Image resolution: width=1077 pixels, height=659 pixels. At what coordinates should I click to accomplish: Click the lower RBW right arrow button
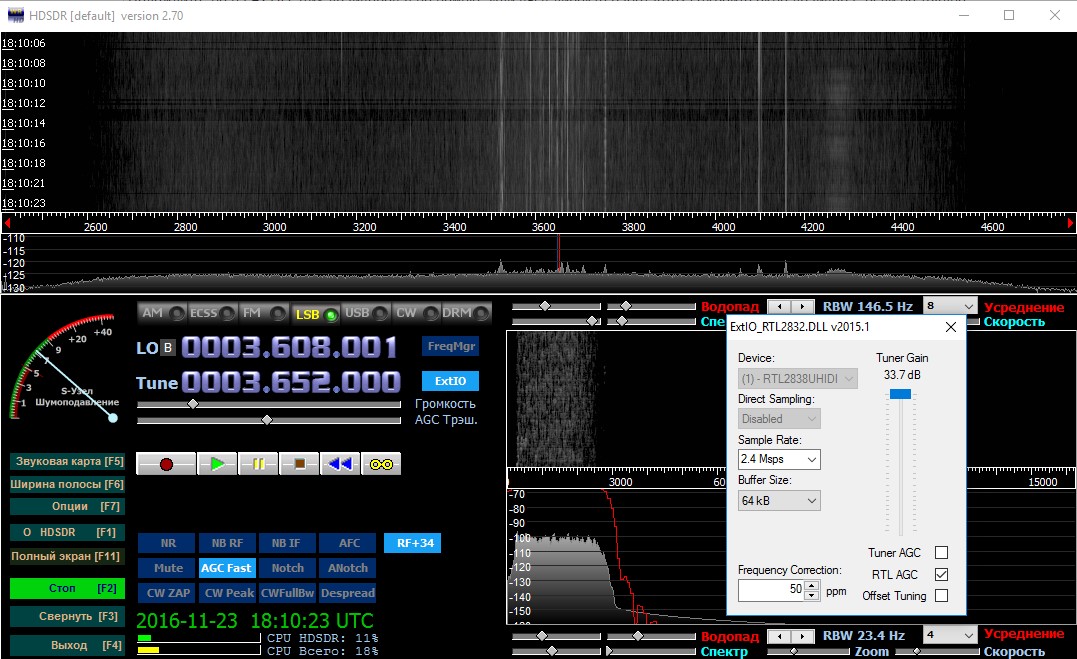click(x=802, y=636)
